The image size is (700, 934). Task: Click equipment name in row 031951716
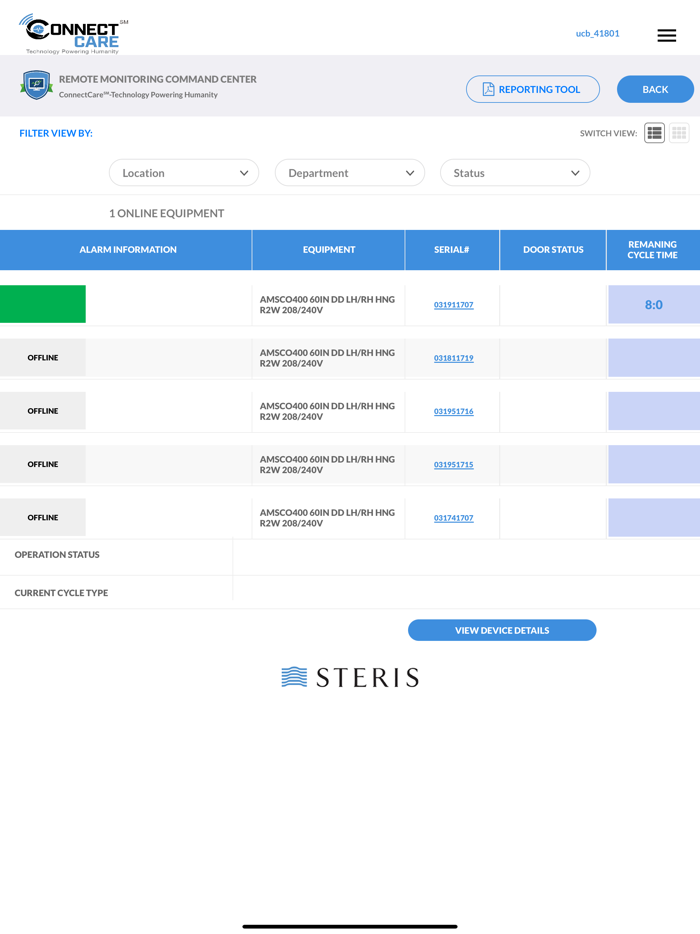327,412
